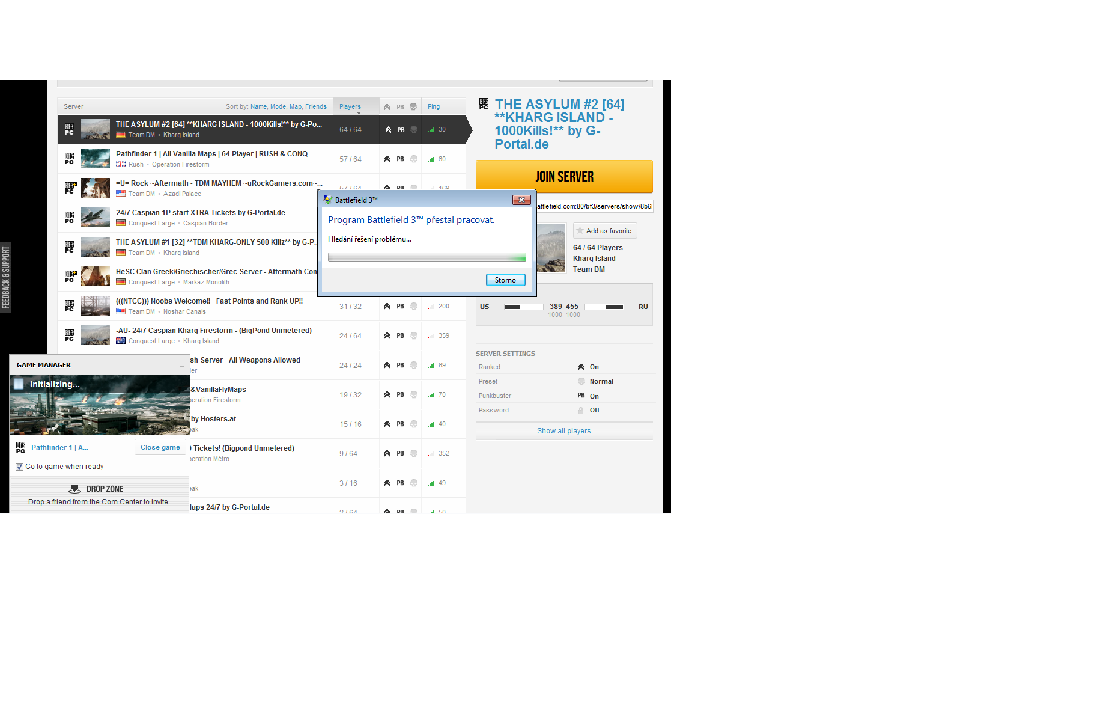
Task: Click ping bars on Bigpond Unmetered Tickets row
Action: 431,454
